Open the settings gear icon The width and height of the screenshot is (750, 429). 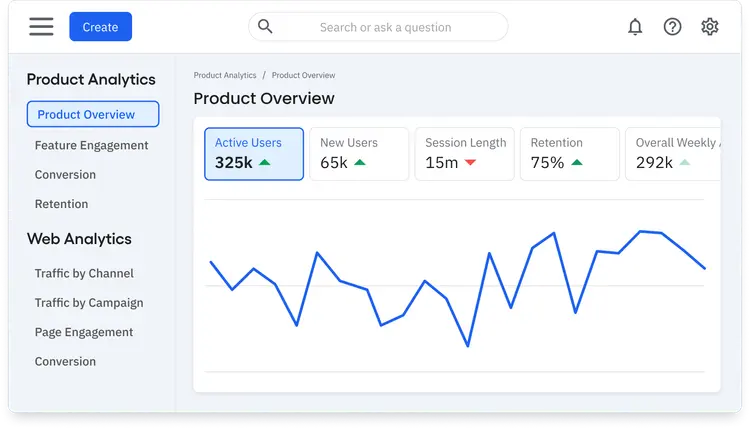pos(709,27)
